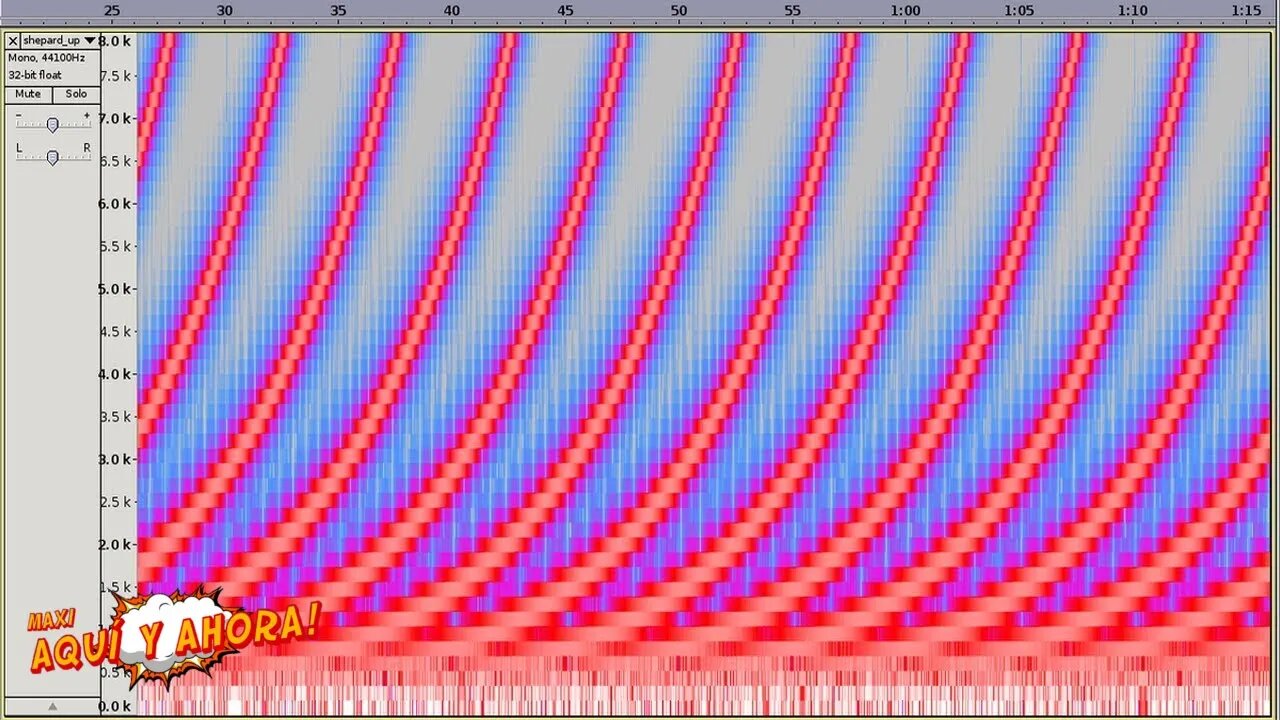Open the shepard_up track name dropdown menu
The image size is (1280, 720).
tap(60, 41)
